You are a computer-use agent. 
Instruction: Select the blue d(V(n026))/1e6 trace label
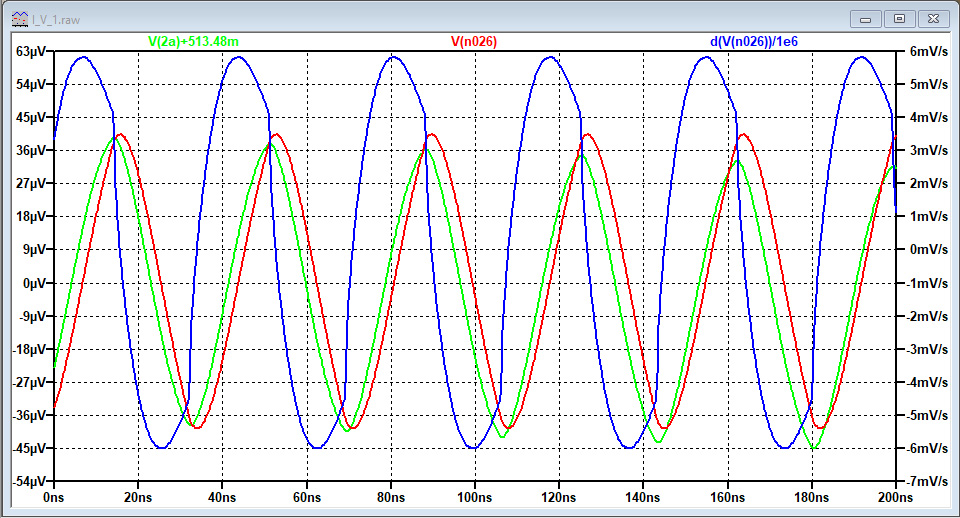[754, 42]
